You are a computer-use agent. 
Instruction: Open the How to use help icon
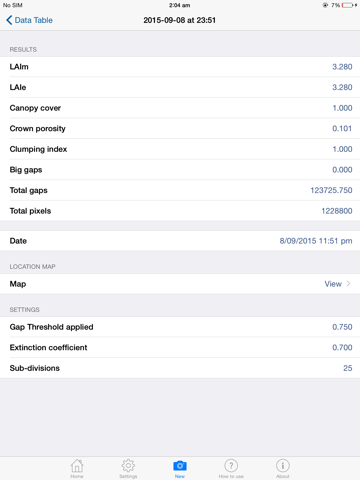[x=231, y=466]
